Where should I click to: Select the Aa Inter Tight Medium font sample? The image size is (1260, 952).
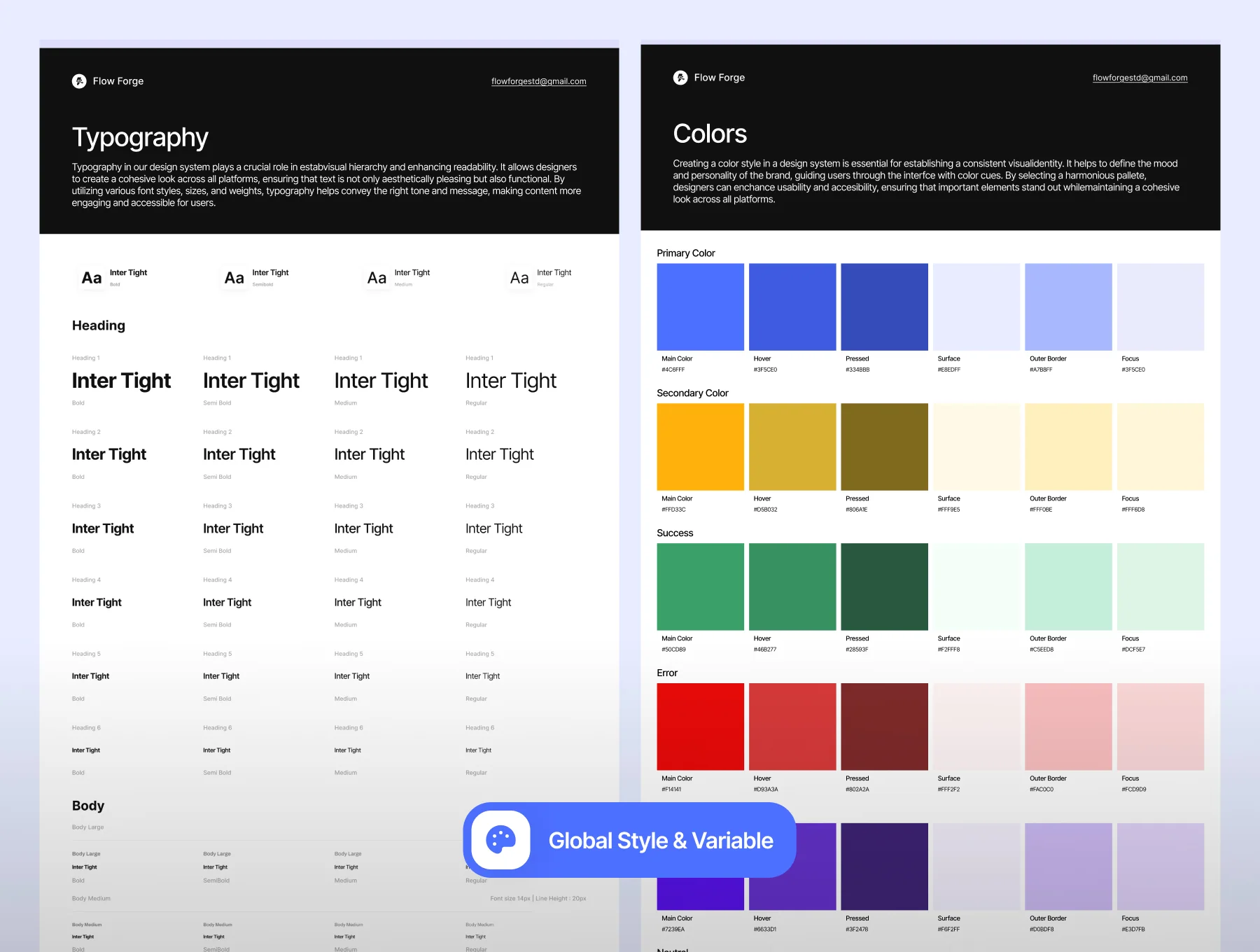pos(398,278)
